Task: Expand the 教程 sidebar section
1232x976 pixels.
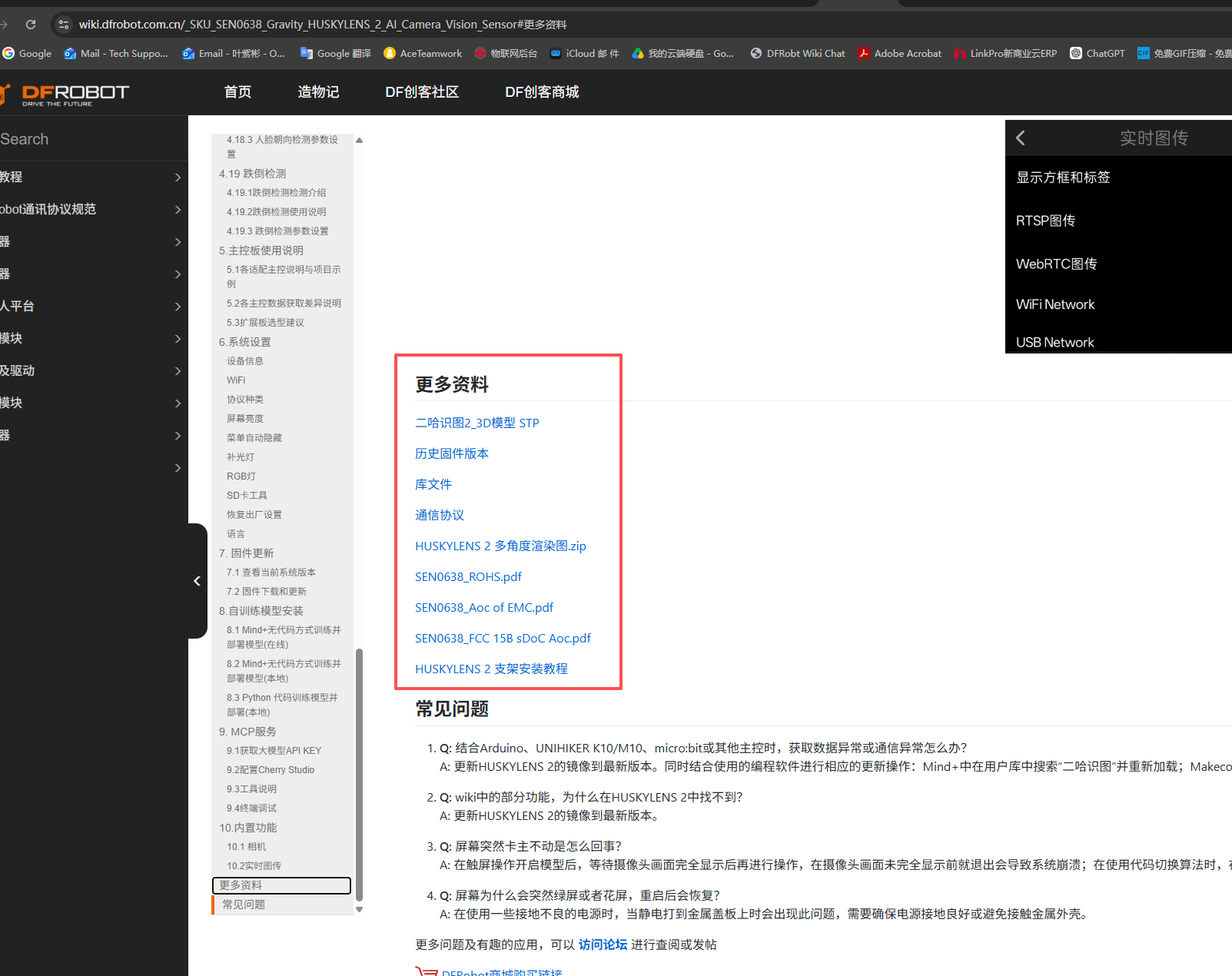Action: click(x=94, y=177)
